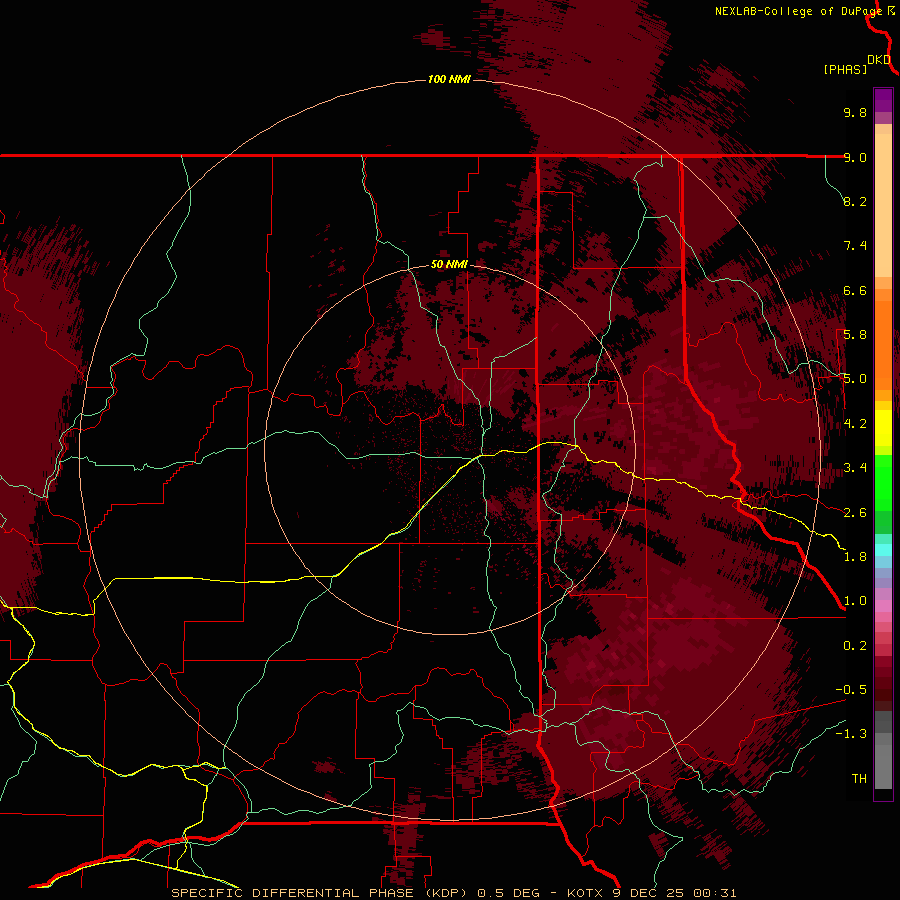Click the 2.6 value on color scale
900x900 pixels.
pyautogui.click(x=855, y=513)
